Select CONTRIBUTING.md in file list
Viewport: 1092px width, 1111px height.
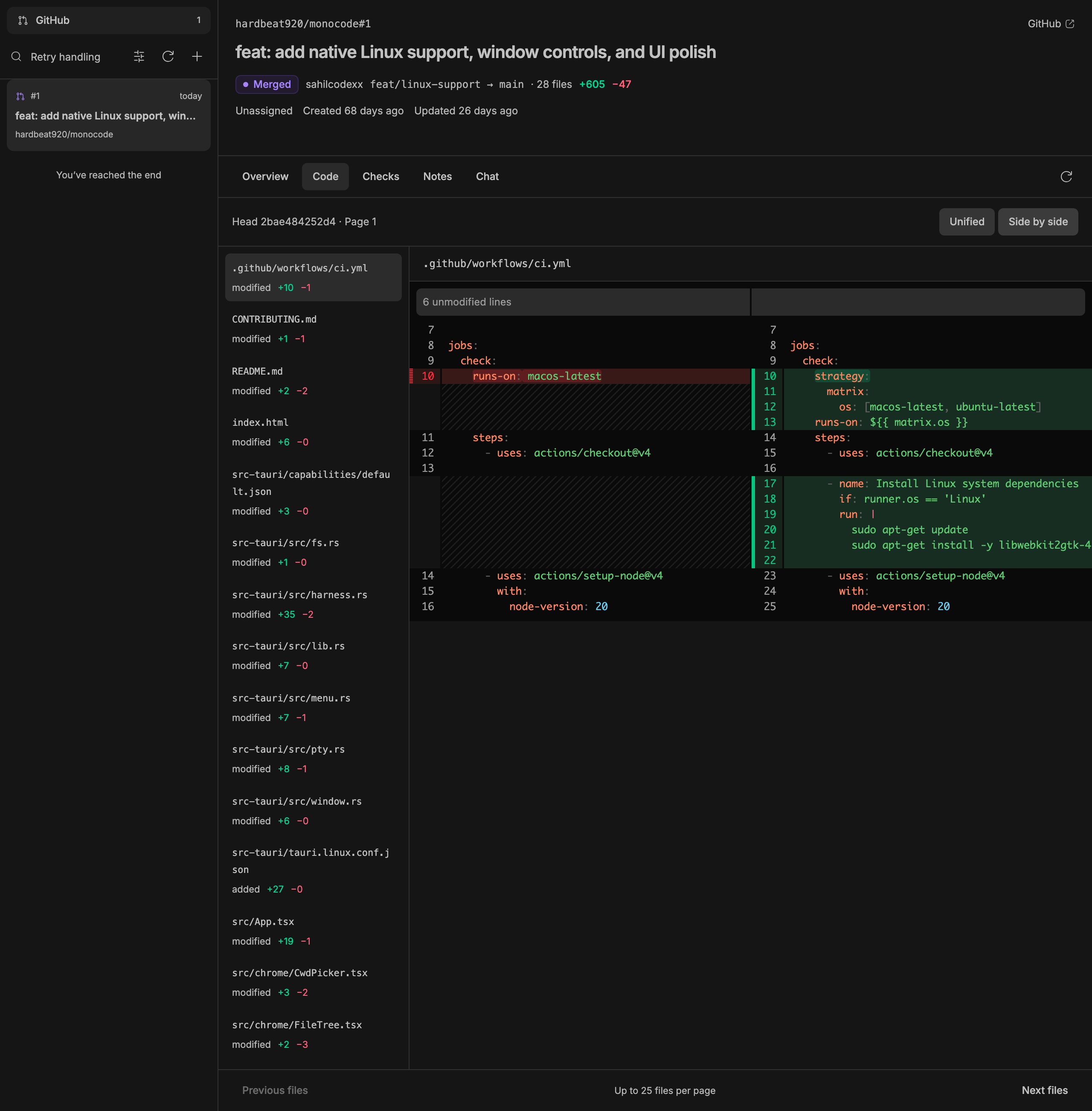pos(313,329)
